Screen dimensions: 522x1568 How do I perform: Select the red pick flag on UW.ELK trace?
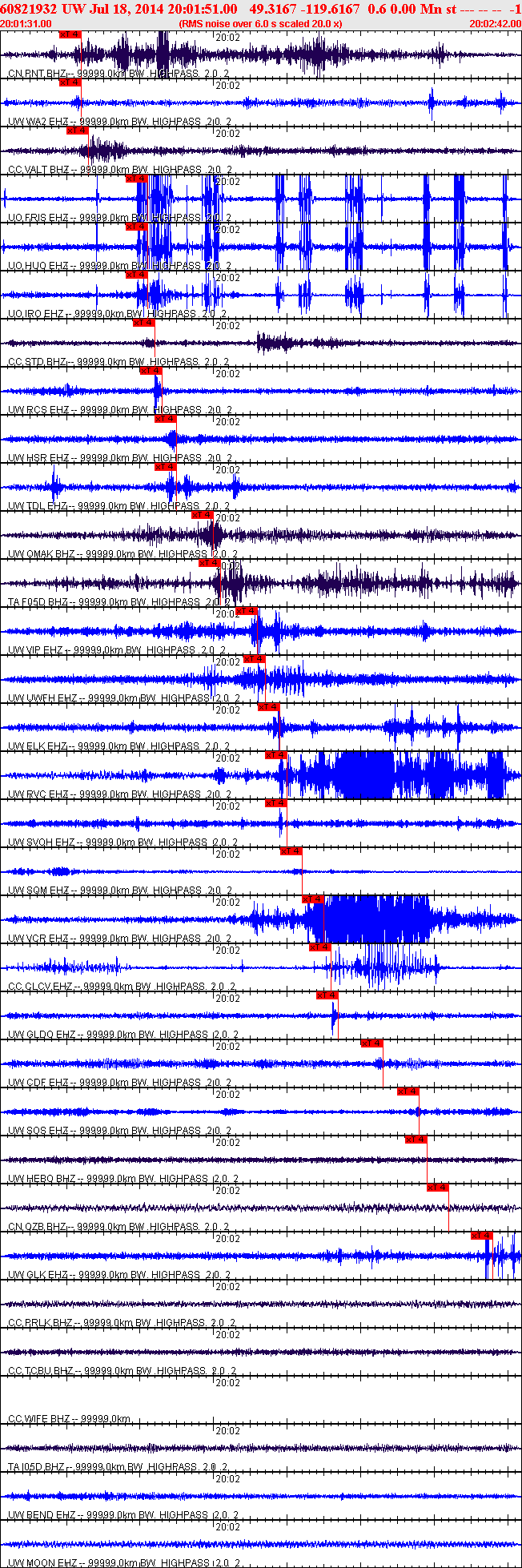pyautogui.click(x=269, y=706)
